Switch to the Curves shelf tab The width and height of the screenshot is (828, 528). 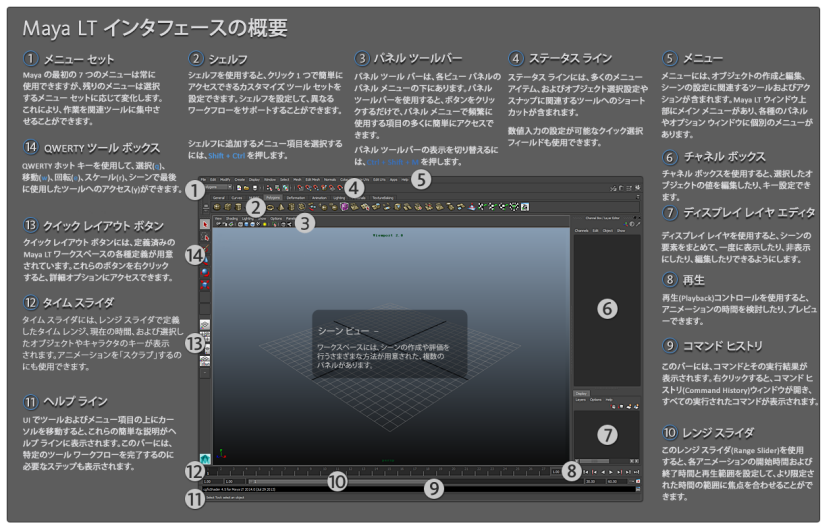[237, 197]
